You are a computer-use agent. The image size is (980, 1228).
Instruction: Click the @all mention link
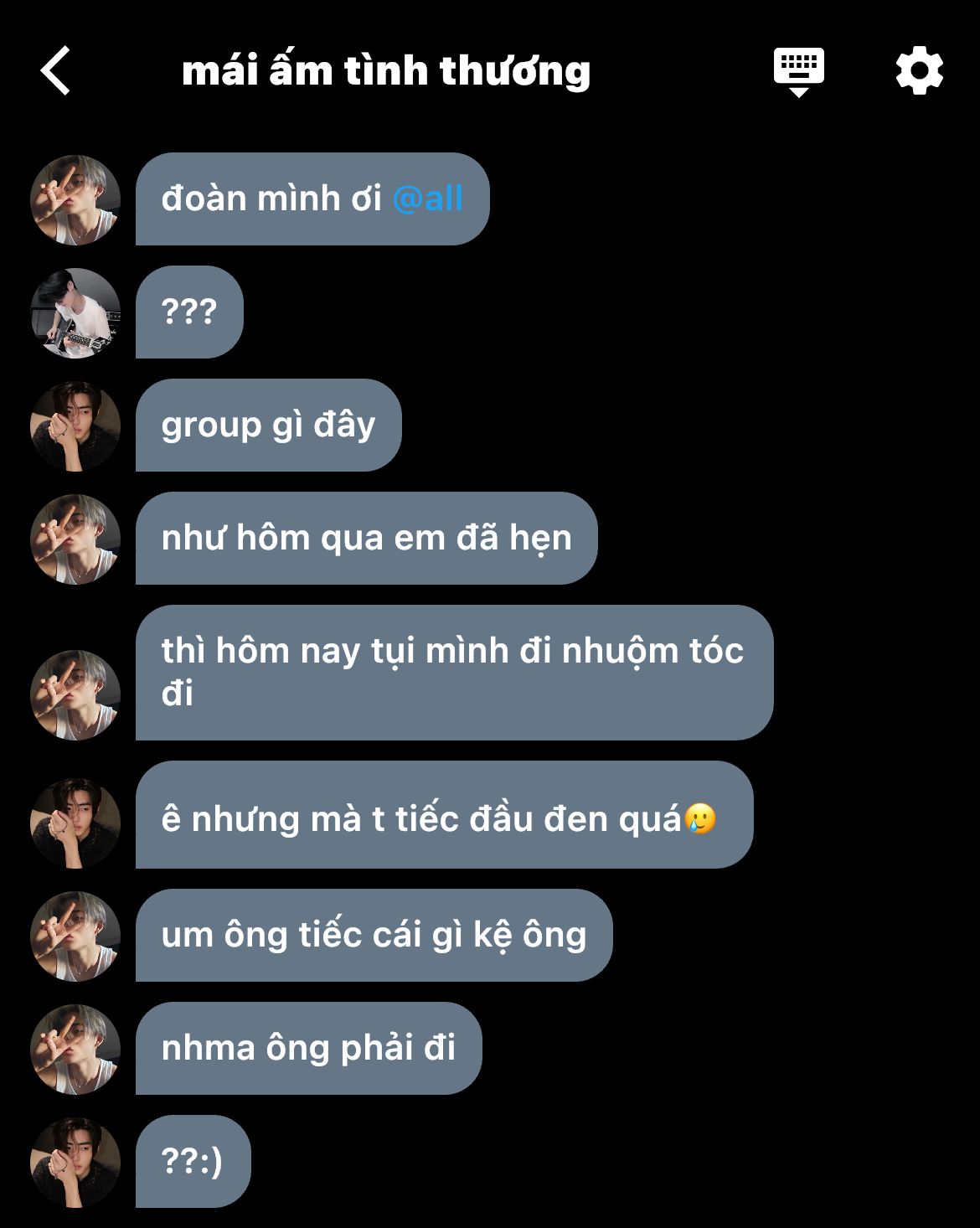point(427,199)
